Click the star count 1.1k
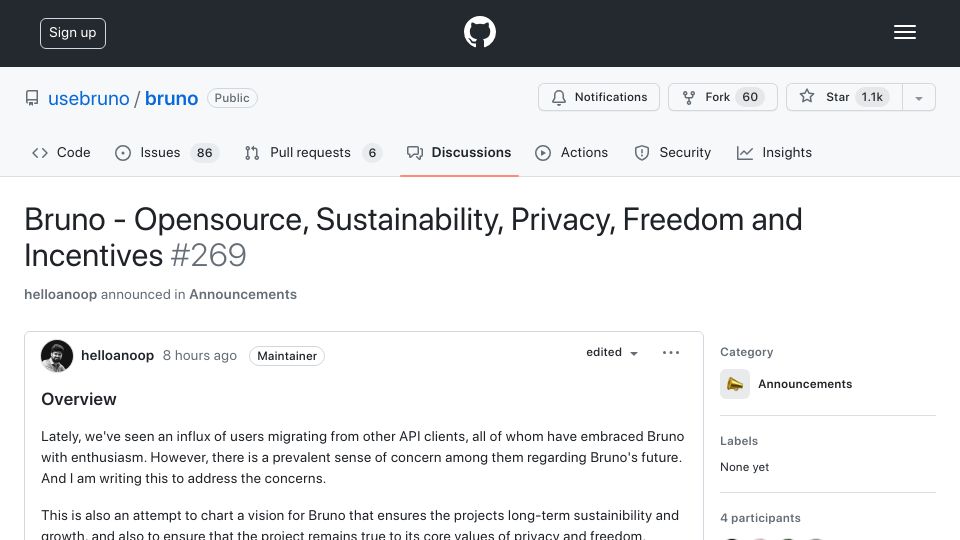 [x=872, y=97]
